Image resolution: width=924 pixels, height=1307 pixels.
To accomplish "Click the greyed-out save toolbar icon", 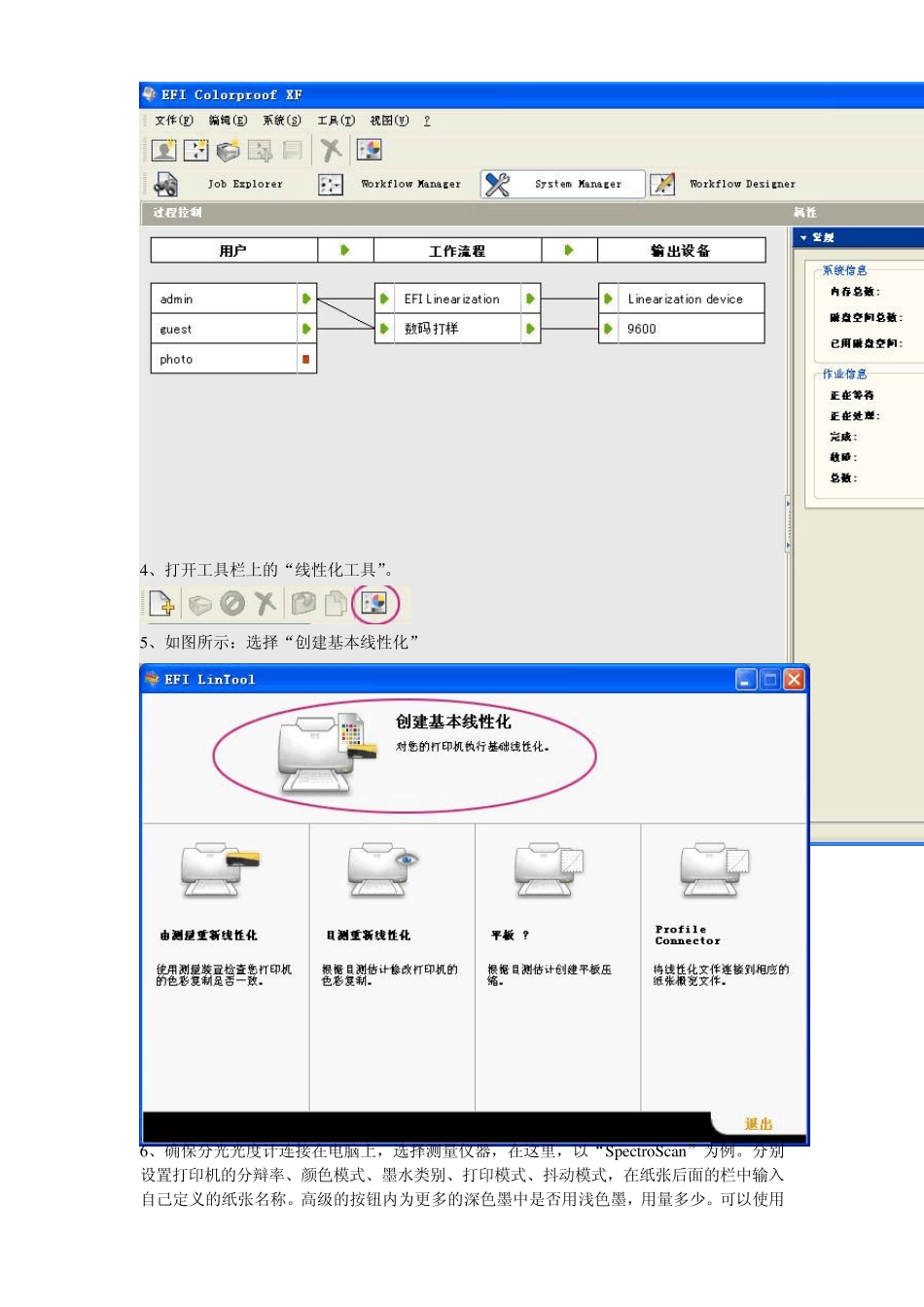I will 292,150.
